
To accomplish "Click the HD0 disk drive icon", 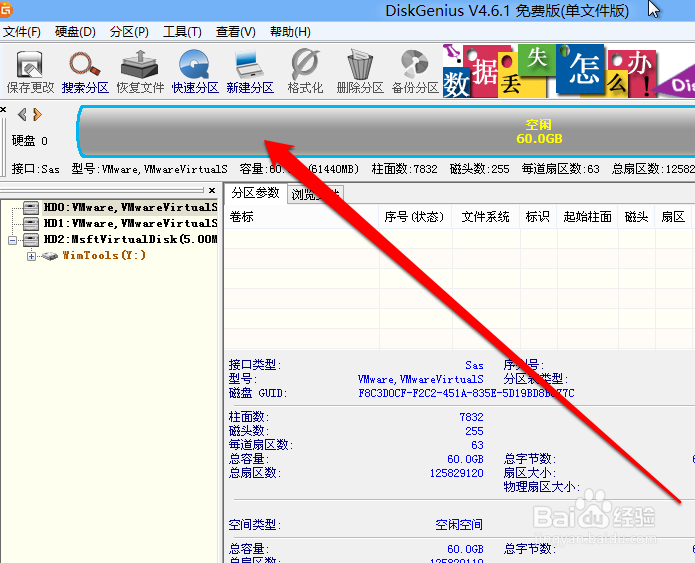I will pyautogui.click(x=31, y=207).
